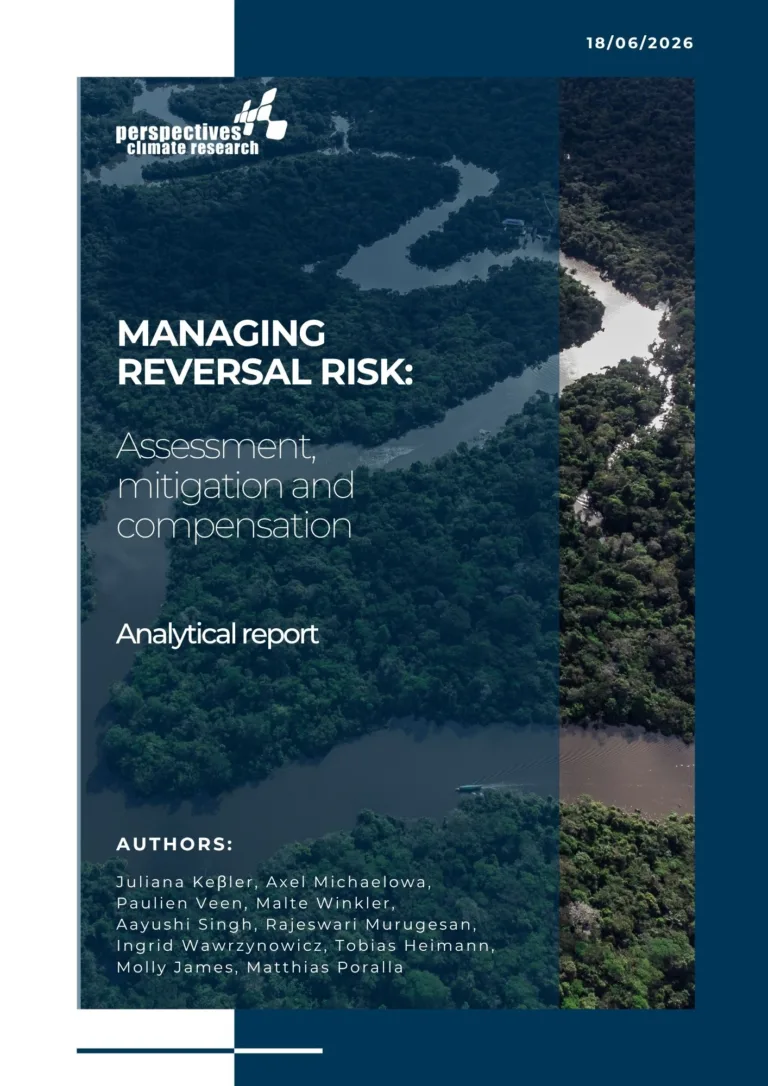Click the small boat on the river

[x=469, y=788]
